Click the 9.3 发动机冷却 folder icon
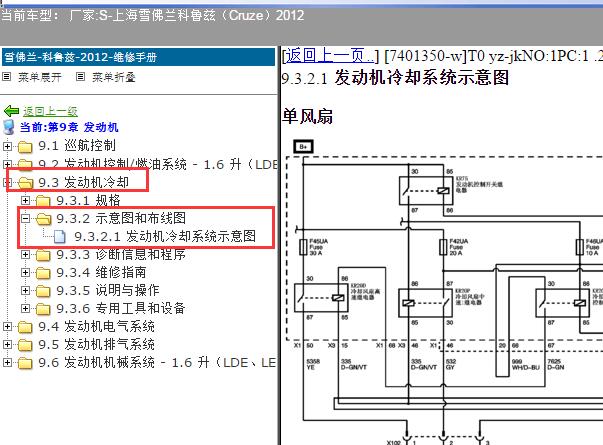Image resolution: width=603 pixels, height=445 pixels. coord(25,183)
